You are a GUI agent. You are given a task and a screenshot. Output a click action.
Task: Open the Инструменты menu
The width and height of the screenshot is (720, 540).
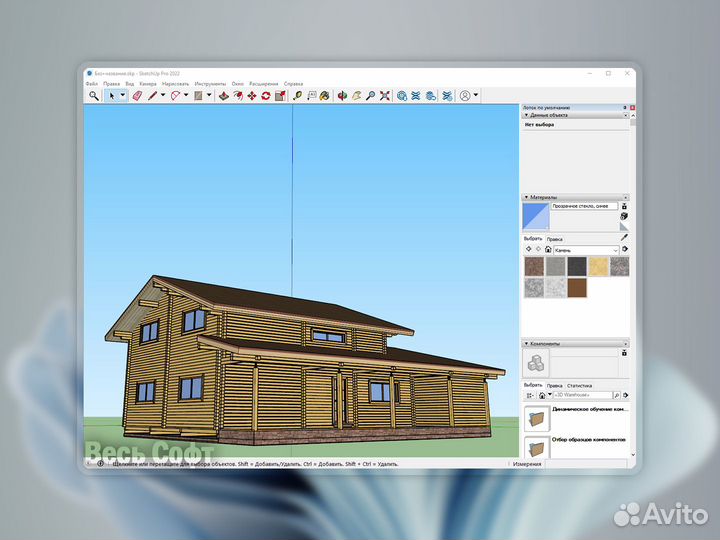click(x=210, y=84)
